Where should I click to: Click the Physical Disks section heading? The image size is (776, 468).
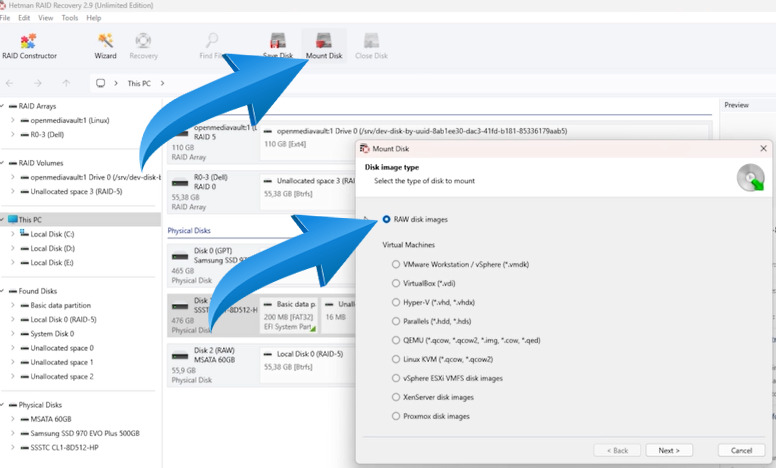(189, 231)
